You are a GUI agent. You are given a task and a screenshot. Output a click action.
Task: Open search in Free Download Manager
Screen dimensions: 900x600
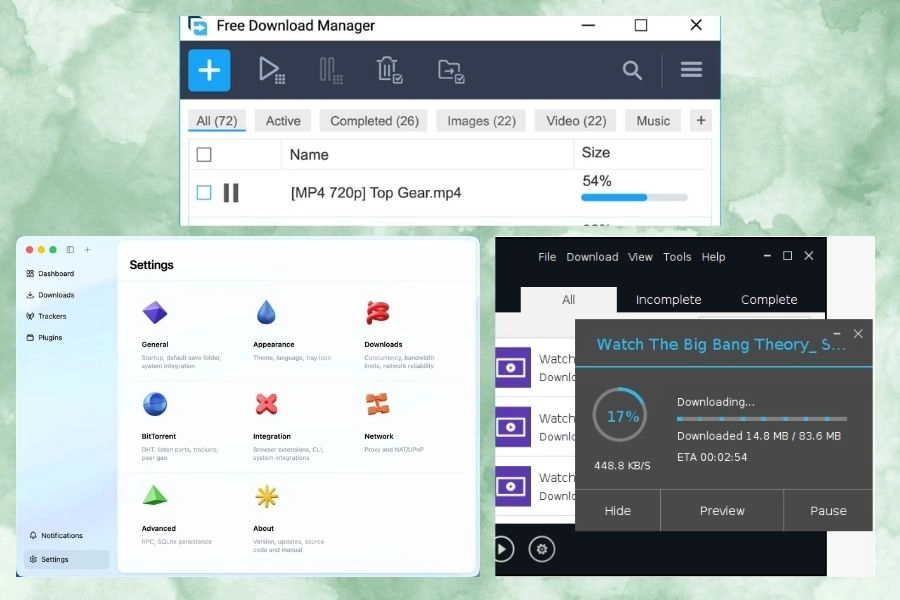point(632,71)
